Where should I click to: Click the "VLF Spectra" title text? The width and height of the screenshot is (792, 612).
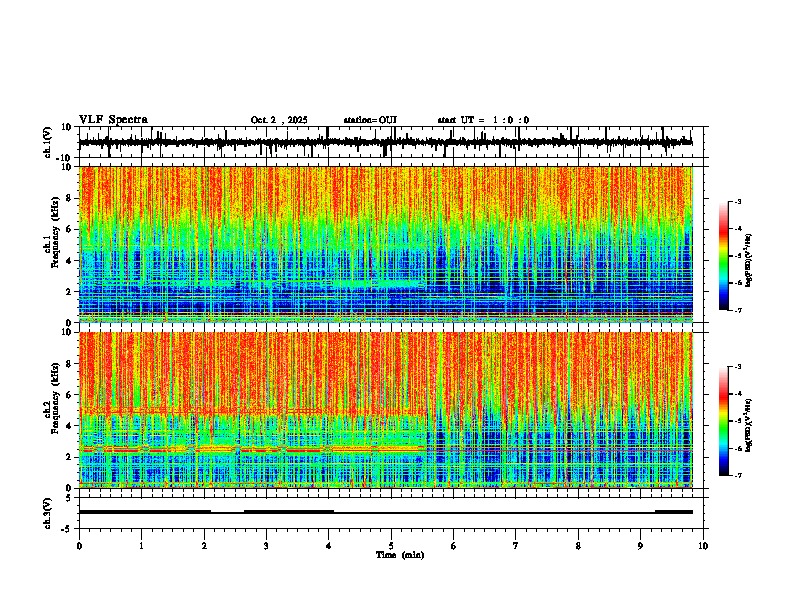pos(113,120)
